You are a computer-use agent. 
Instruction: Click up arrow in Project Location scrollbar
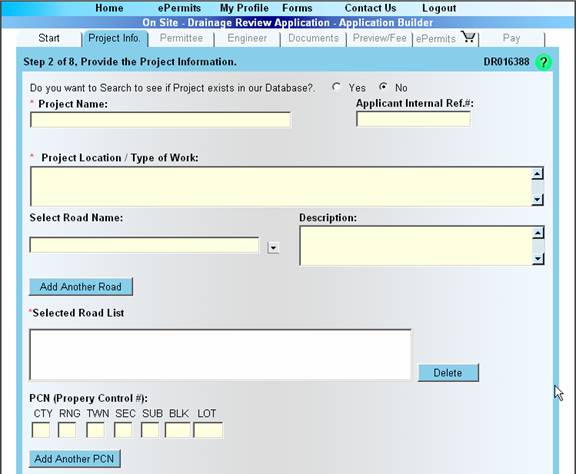point(537,173)
